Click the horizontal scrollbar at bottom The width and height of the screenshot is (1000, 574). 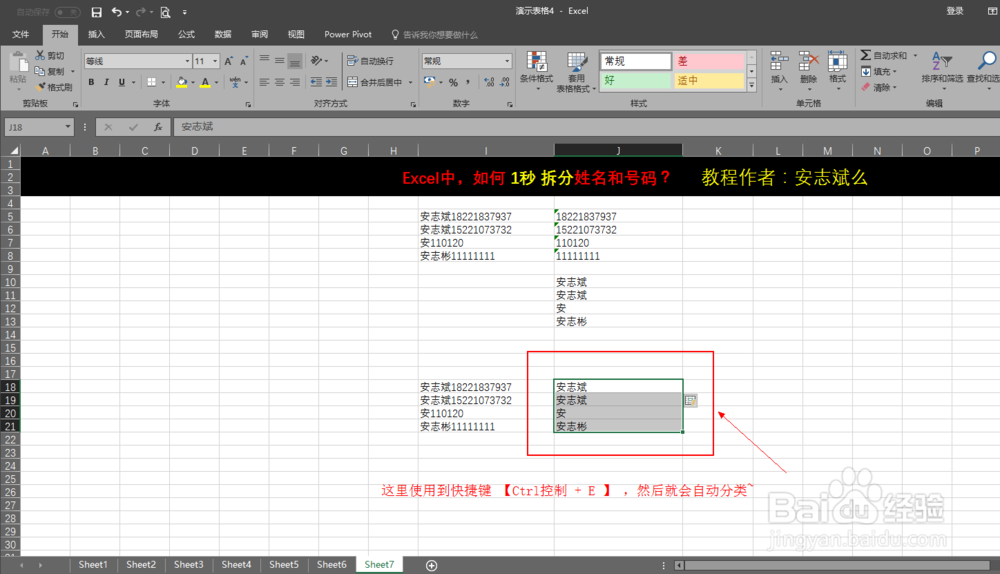pyautogui.click(x=835, y=566)
